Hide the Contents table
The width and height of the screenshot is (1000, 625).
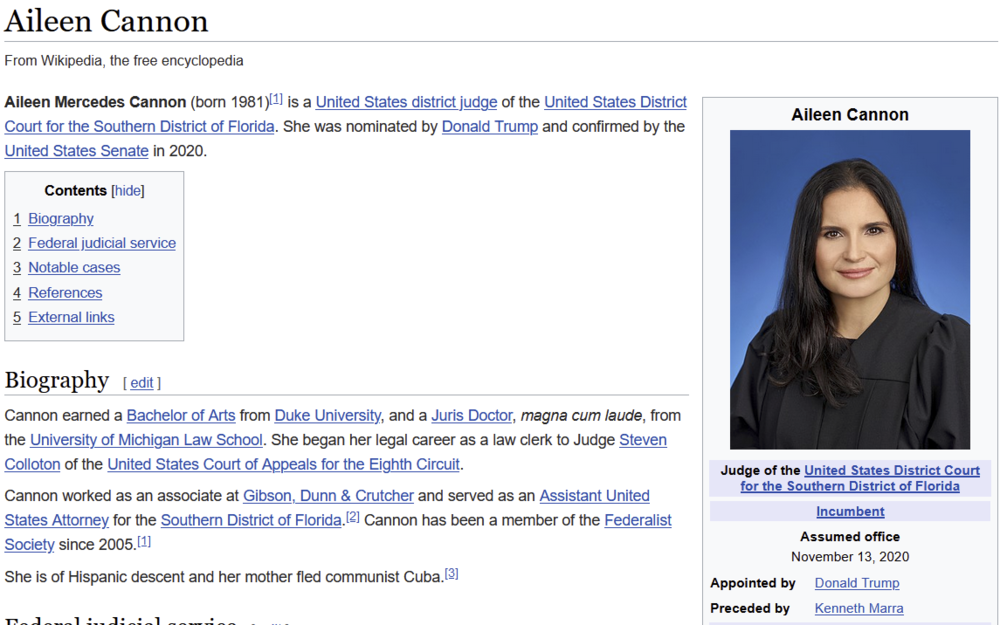pyautogui.click(x=127, y=191)
